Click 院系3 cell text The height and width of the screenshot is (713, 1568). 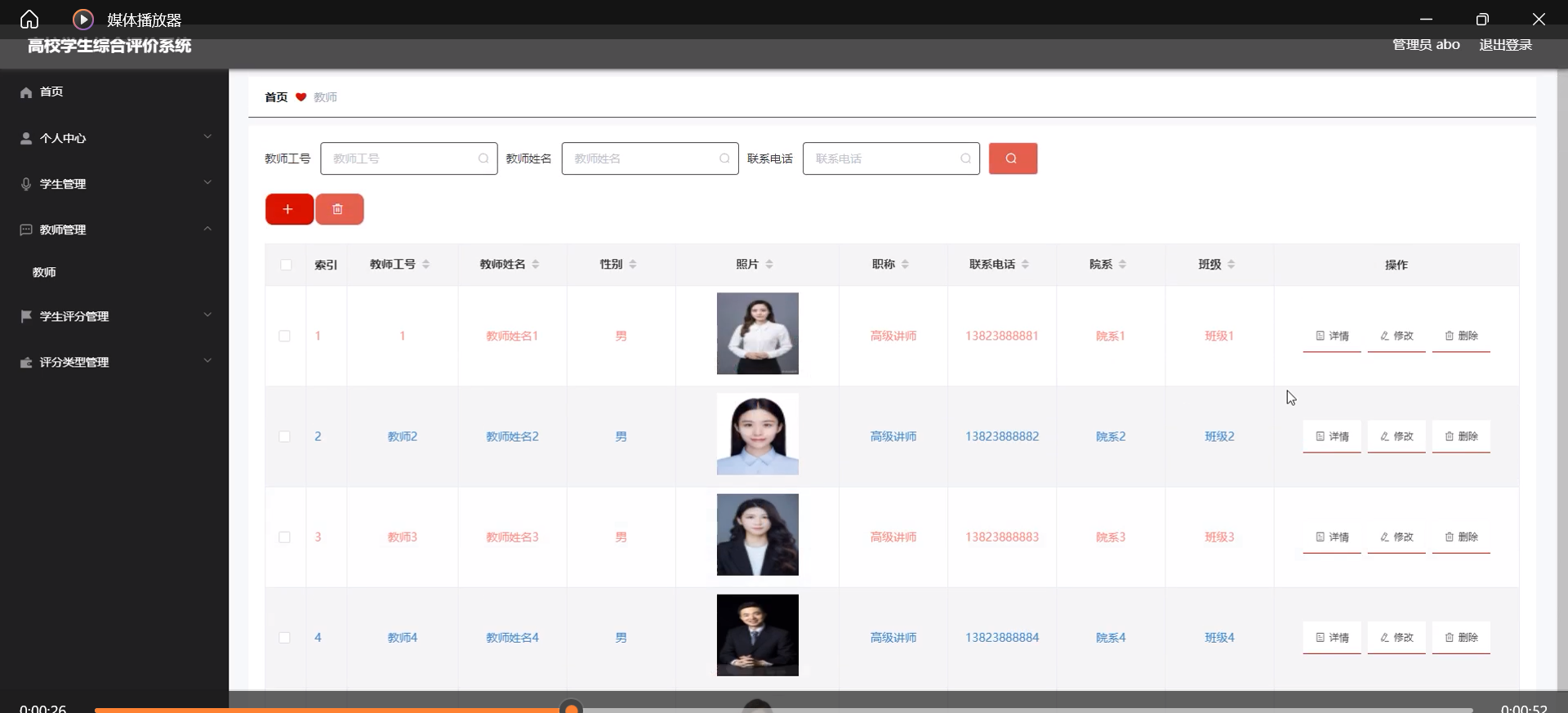[x=1111, y=537]
